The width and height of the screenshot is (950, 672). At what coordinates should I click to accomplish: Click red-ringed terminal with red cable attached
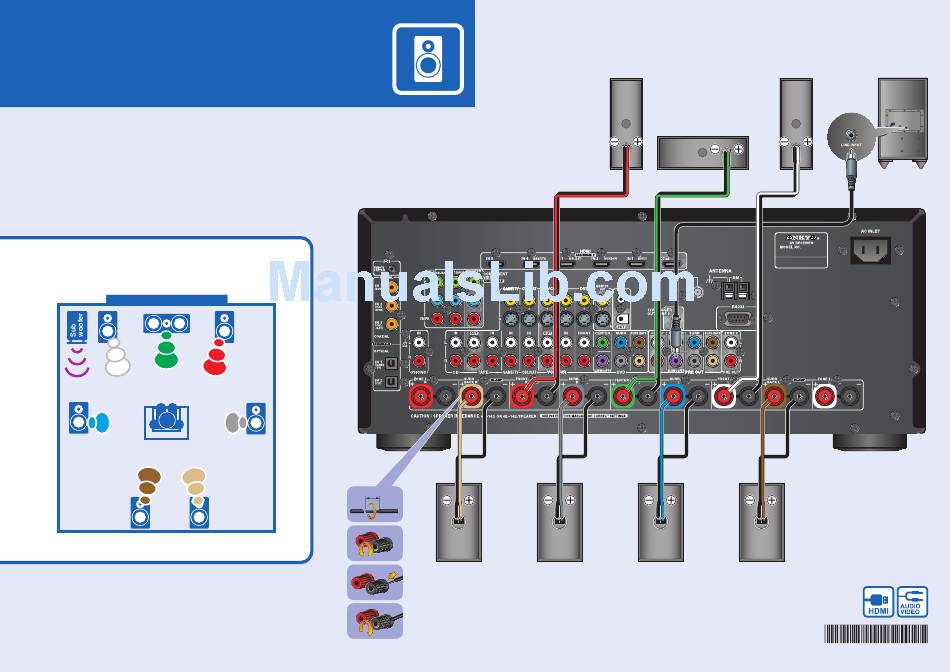pyautogui.click(x=522, y=397)
